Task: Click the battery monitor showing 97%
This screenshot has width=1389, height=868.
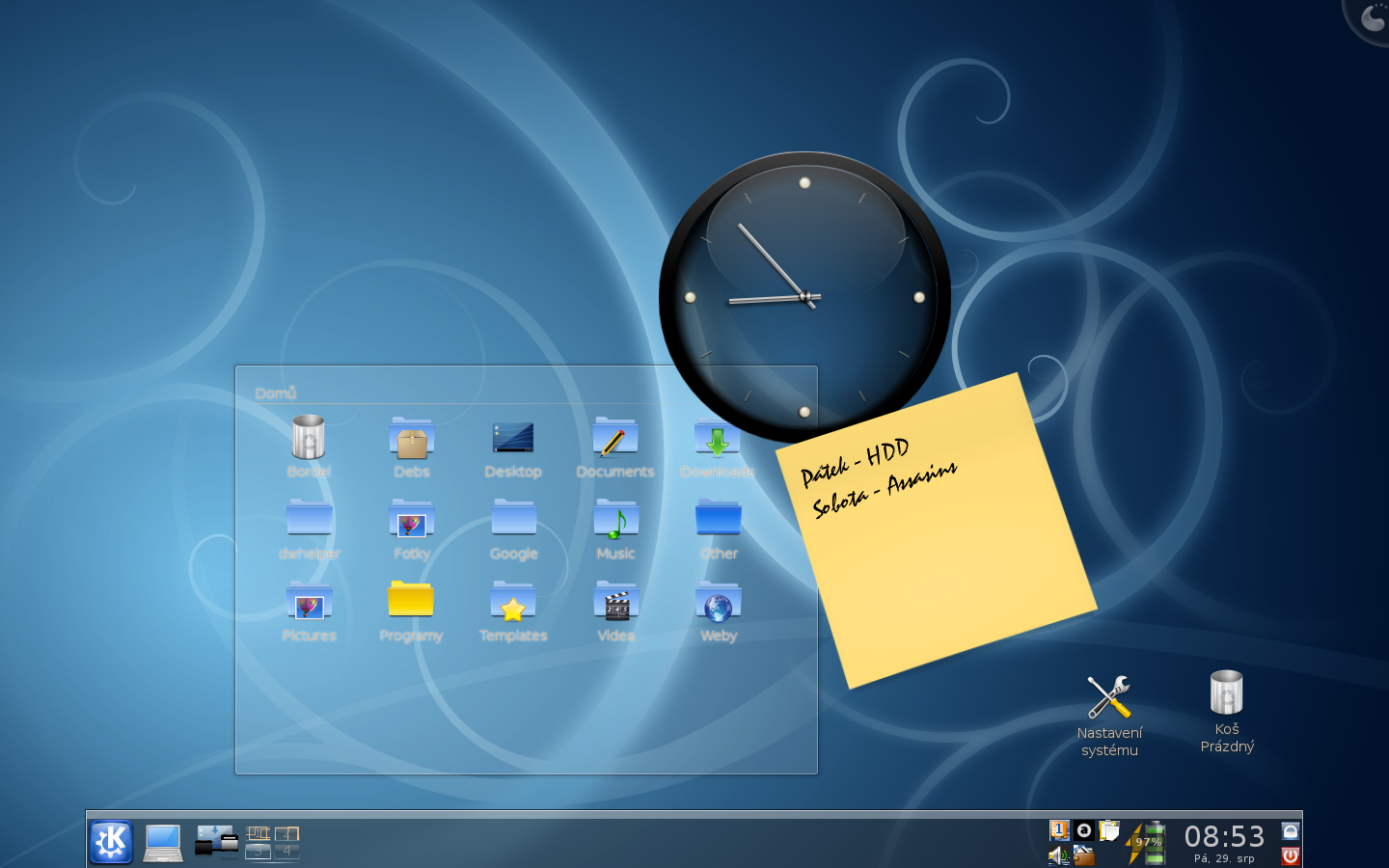Action: [1147, 843]
